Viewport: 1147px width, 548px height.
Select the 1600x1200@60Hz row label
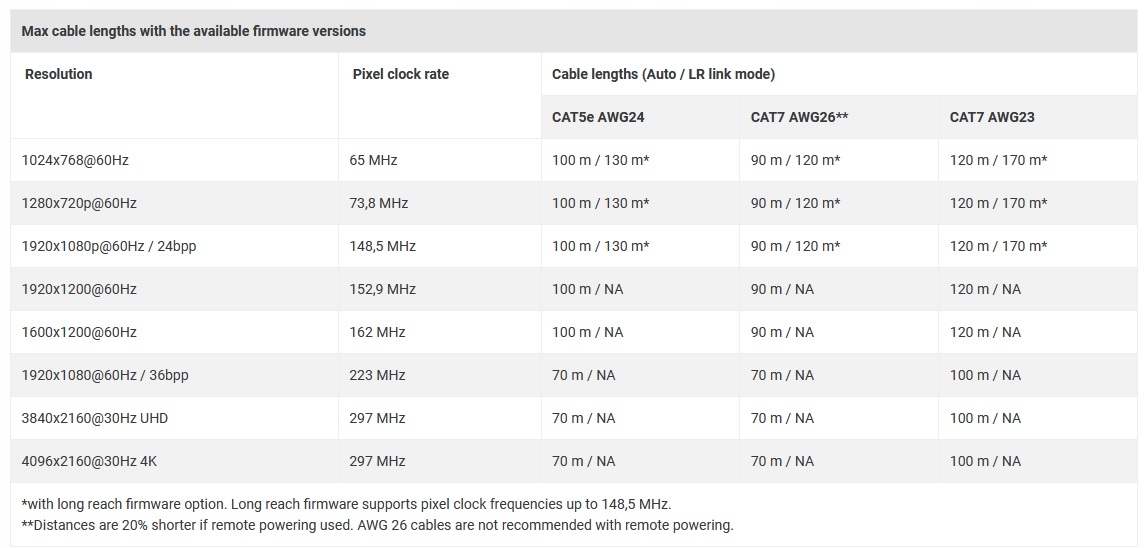tap(79, 332)
